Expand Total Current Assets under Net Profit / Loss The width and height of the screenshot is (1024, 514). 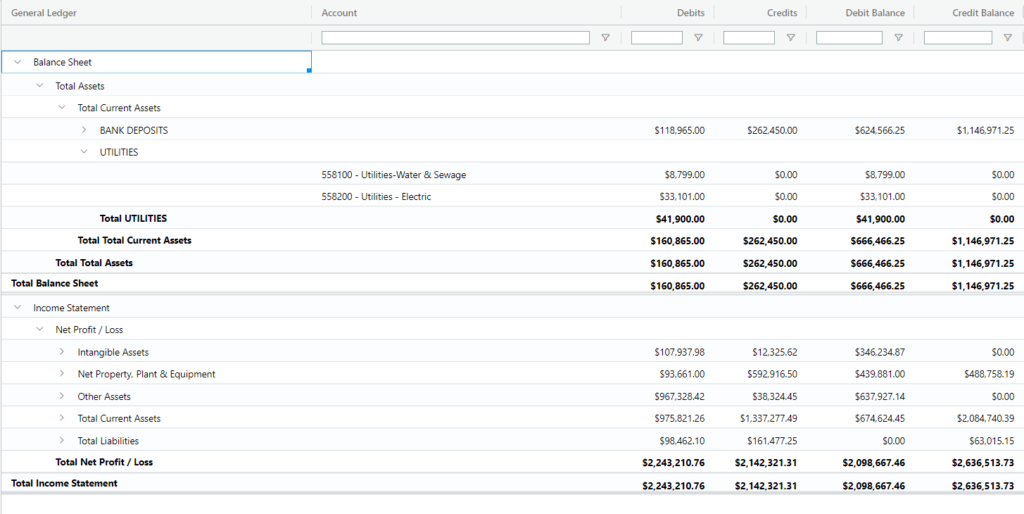tap(62, 419)
